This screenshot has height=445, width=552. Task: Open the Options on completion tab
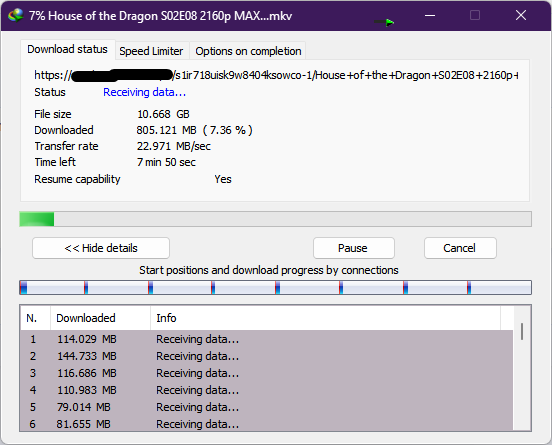tap(248, 51)
